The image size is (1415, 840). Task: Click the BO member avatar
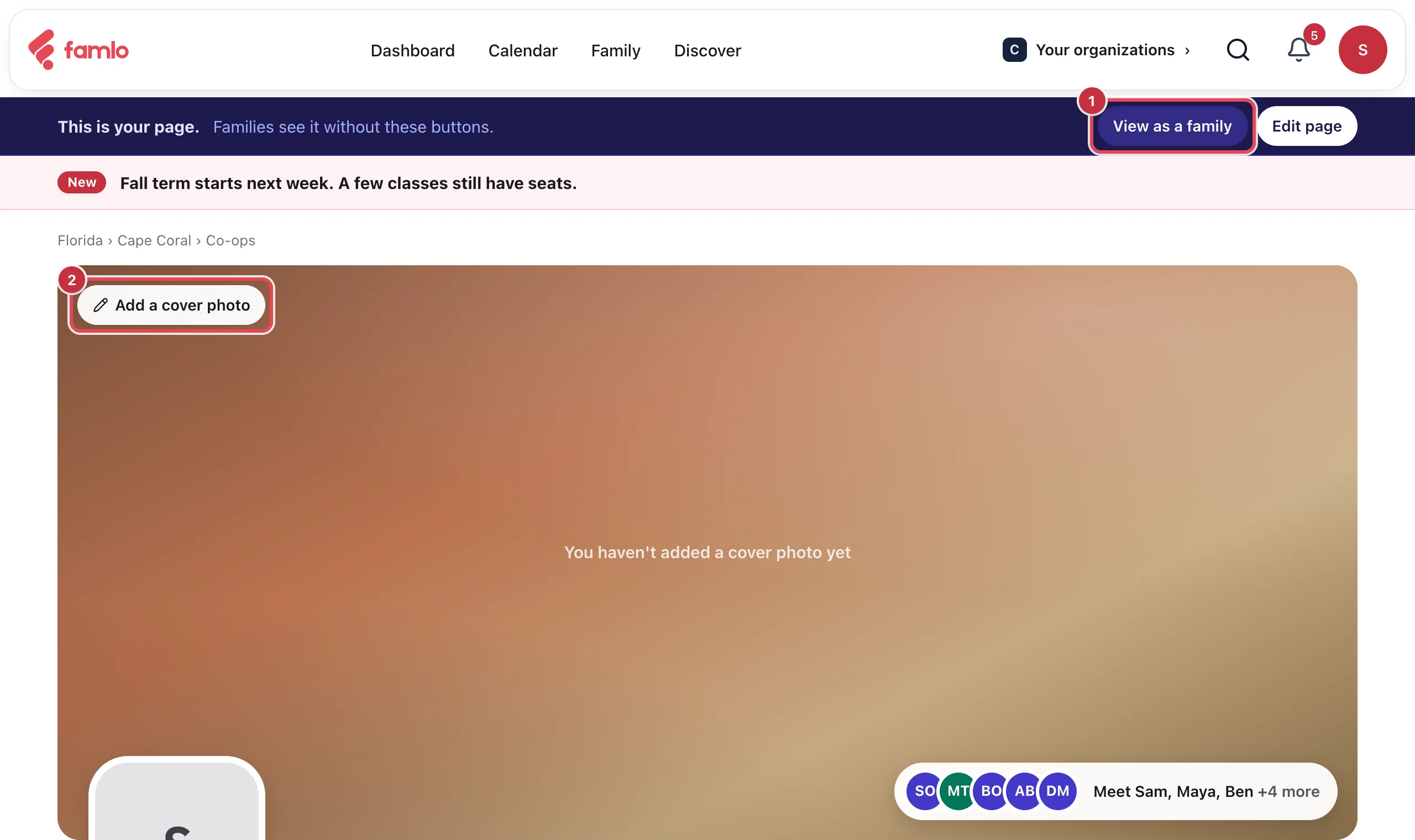pos(991,791)
